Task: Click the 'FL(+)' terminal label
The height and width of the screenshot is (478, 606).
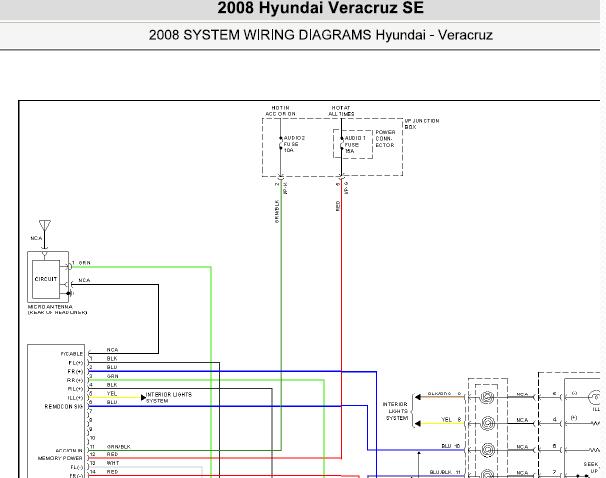Action: click(x=75, y=363)
